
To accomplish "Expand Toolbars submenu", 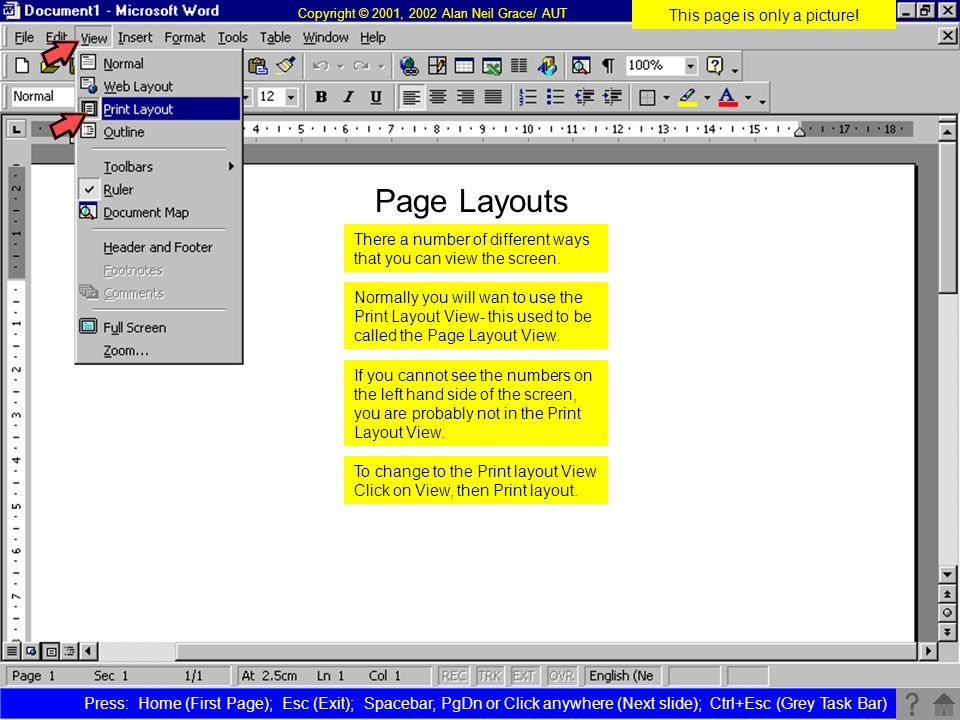I will [x=159, y=167].
